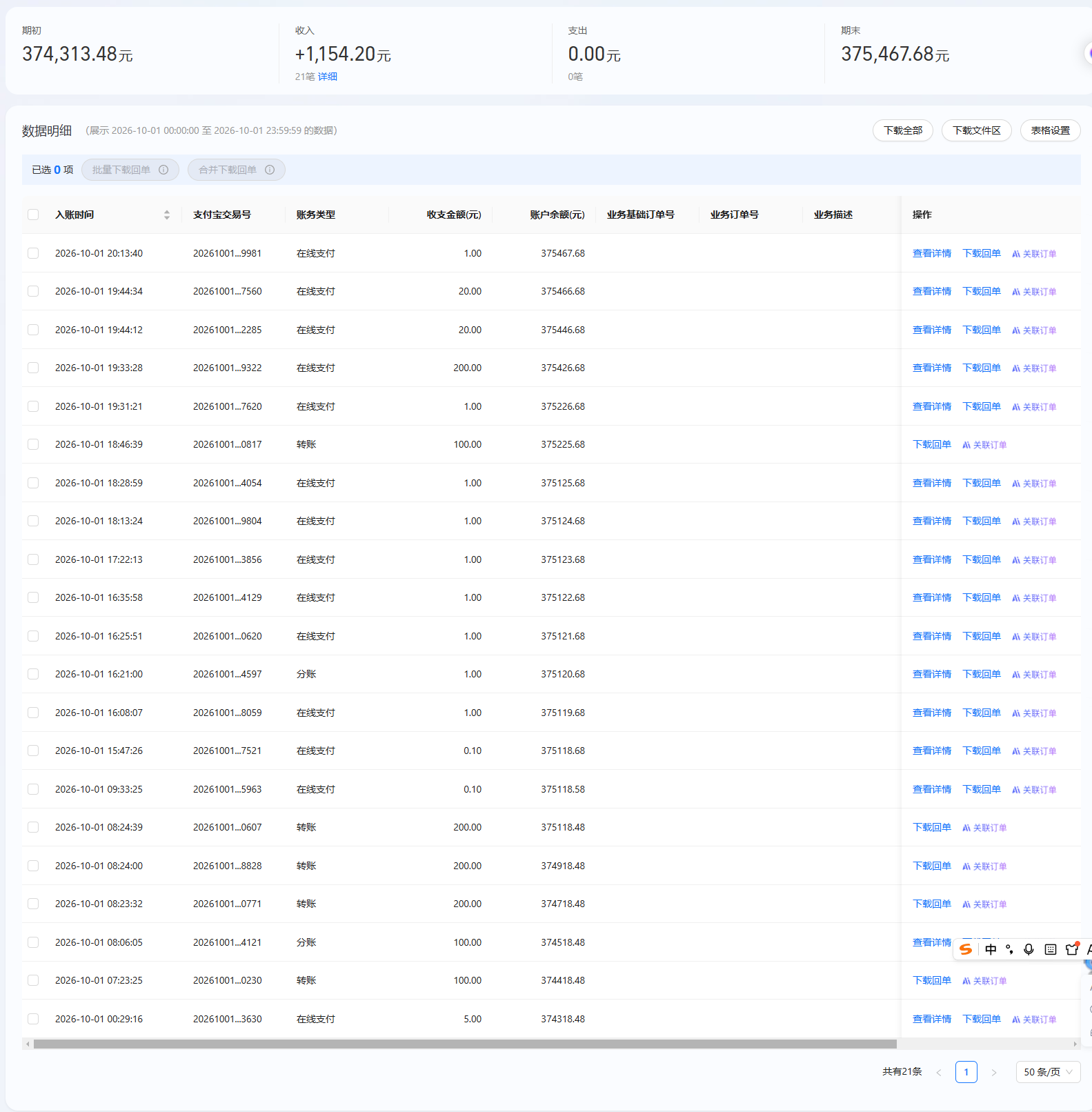Viewport: 1092px width, 1112px height.
Task: Click info icon beside 合并下载回单
Action: (x=270, y=170)
